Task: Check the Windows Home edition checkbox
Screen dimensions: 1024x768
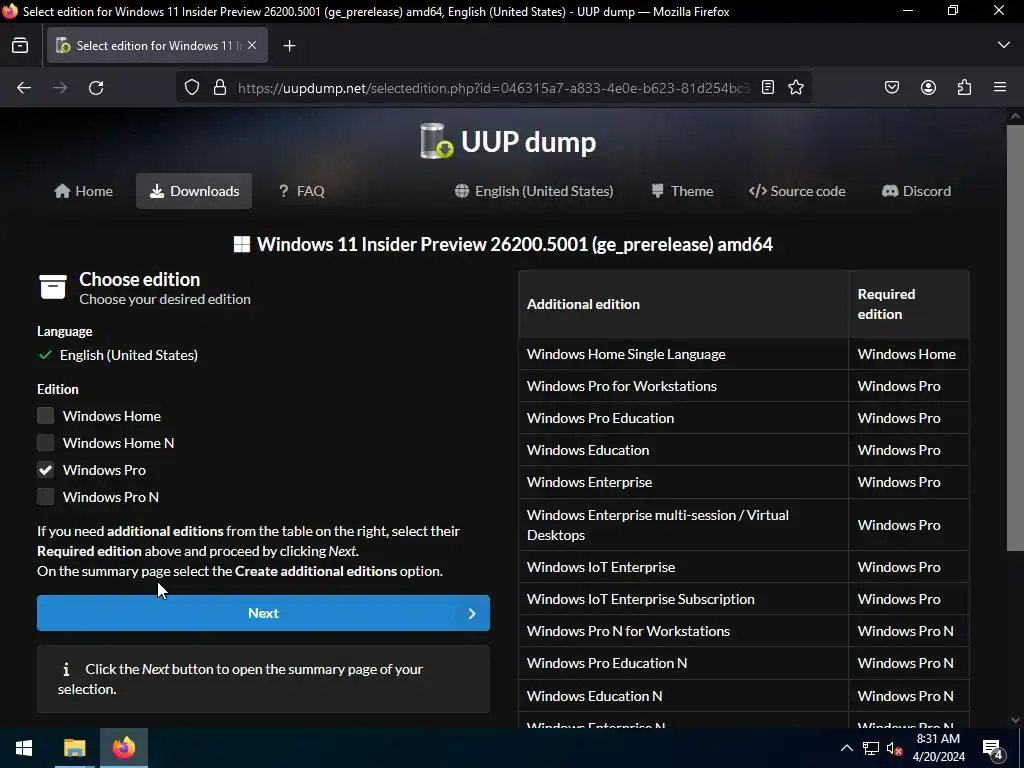Action: 45,416
